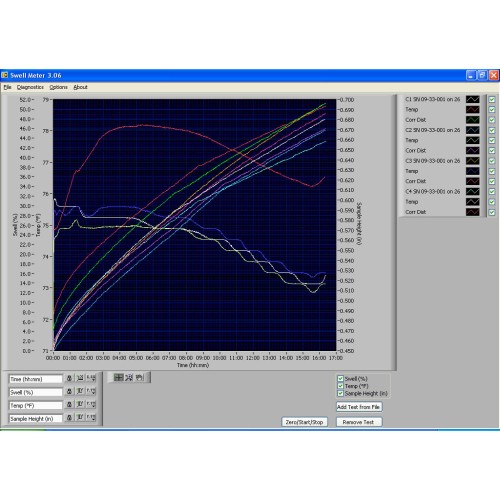The height and width of the screenshot is (500, 500).
Task: Toggle autoscale lock for Swell (%) axis
Action: point(69,391)
